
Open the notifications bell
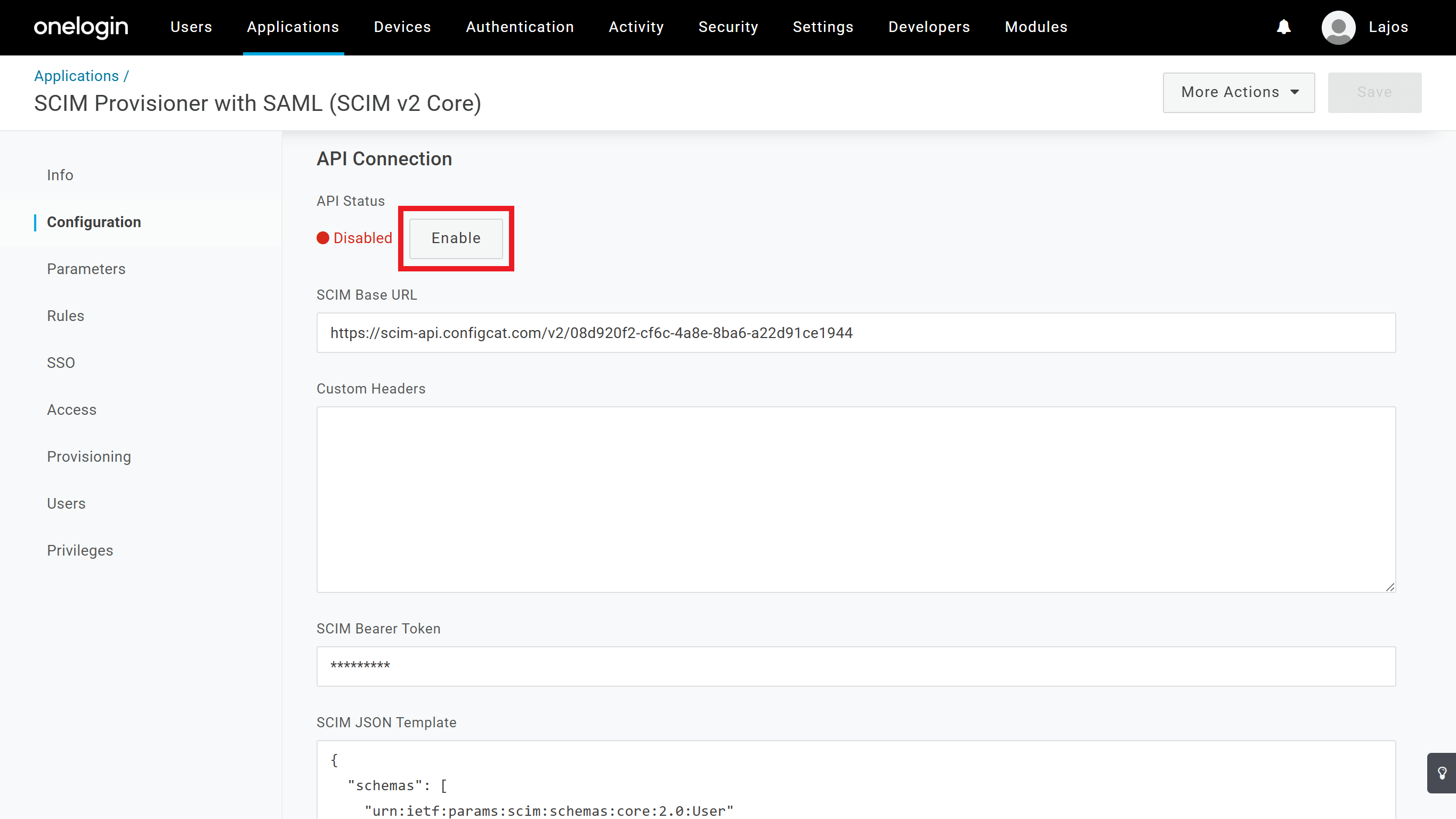[x=1284, y=27]
